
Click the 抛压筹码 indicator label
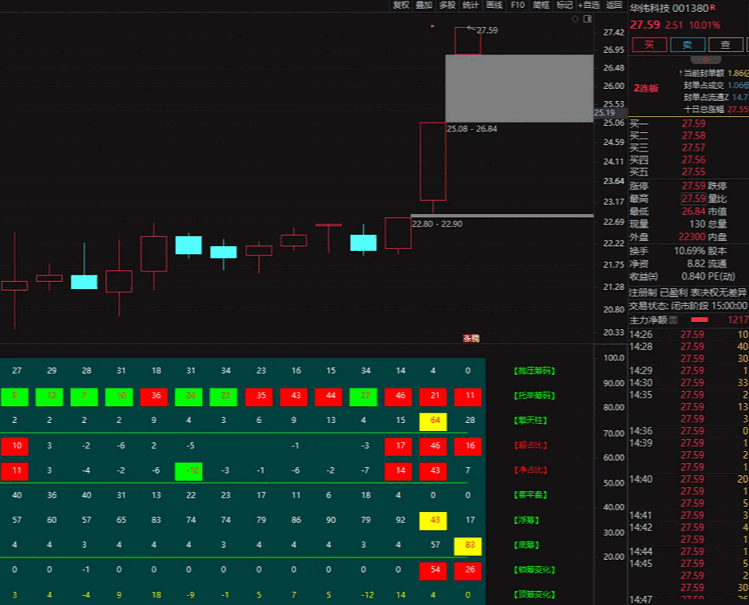coord(535,371)
